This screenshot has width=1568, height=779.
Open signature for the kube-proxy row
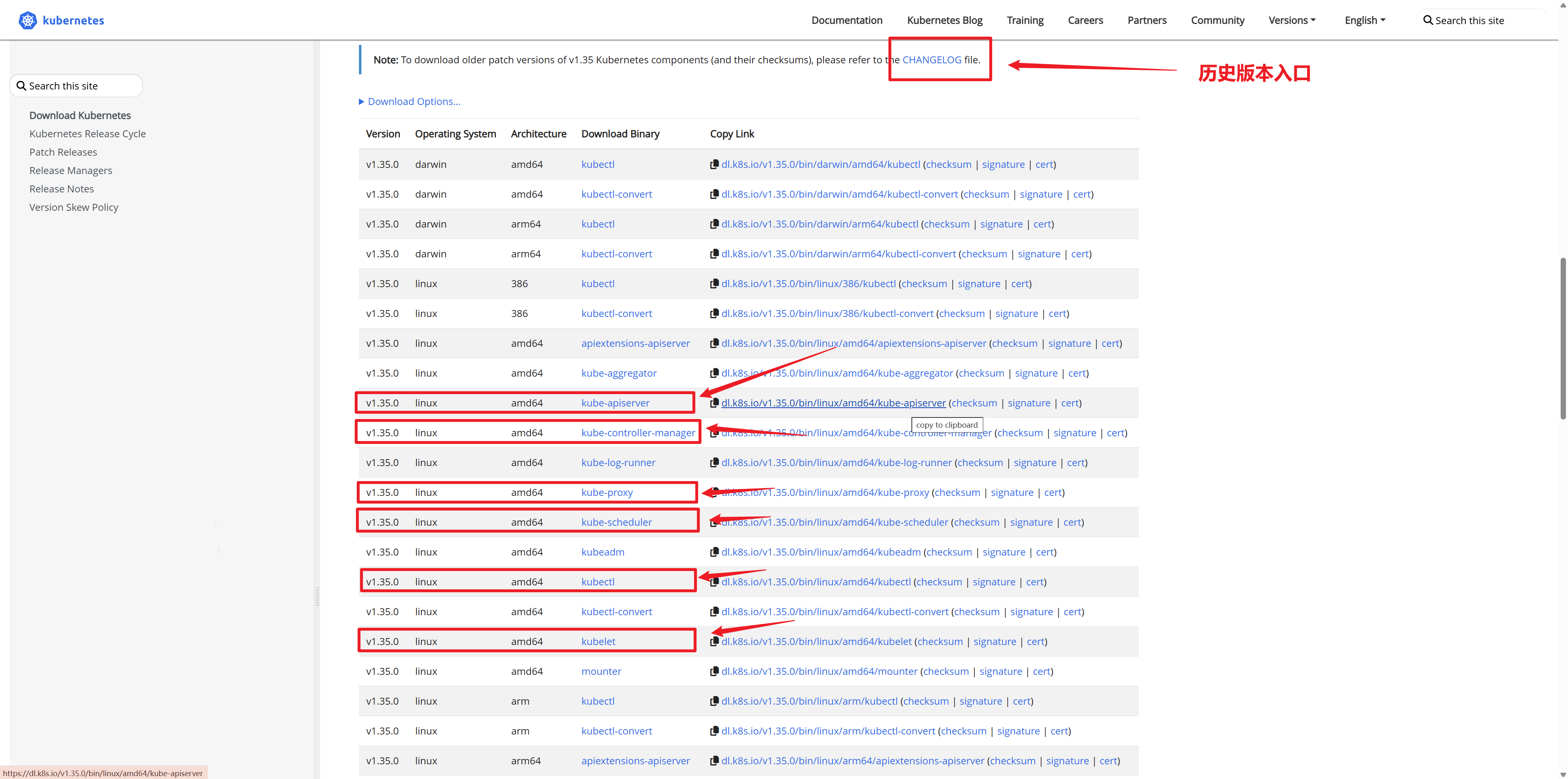point(1012,493)
